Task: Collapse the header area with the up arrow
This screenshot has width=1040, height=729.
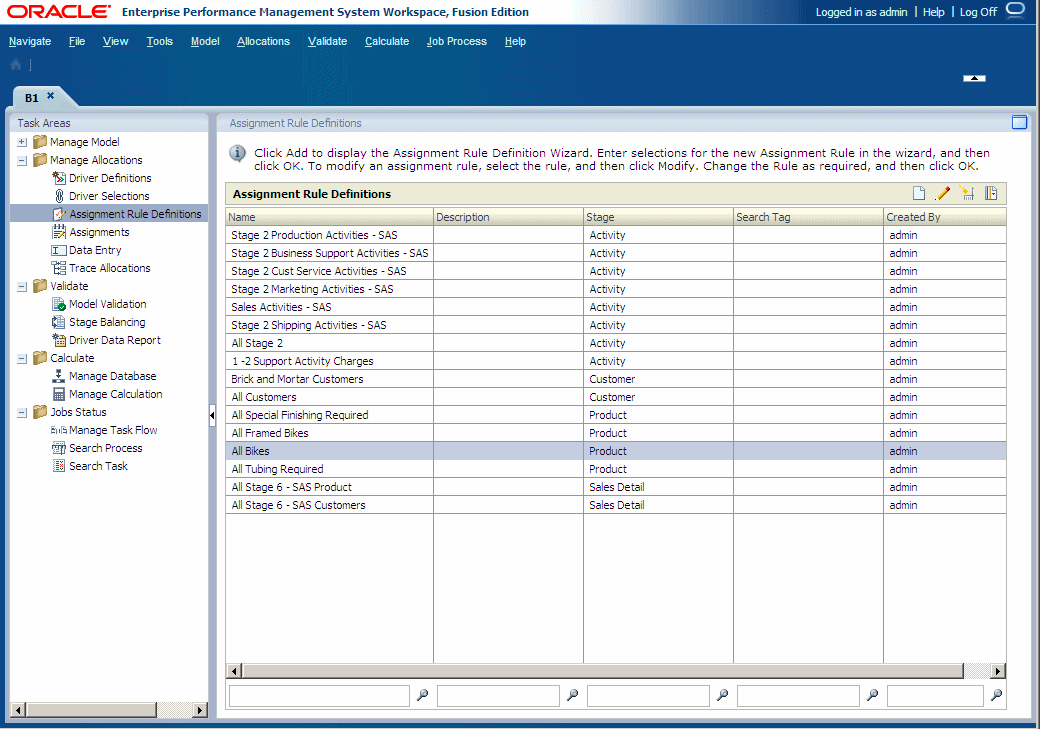Action: tap(974, 78)
